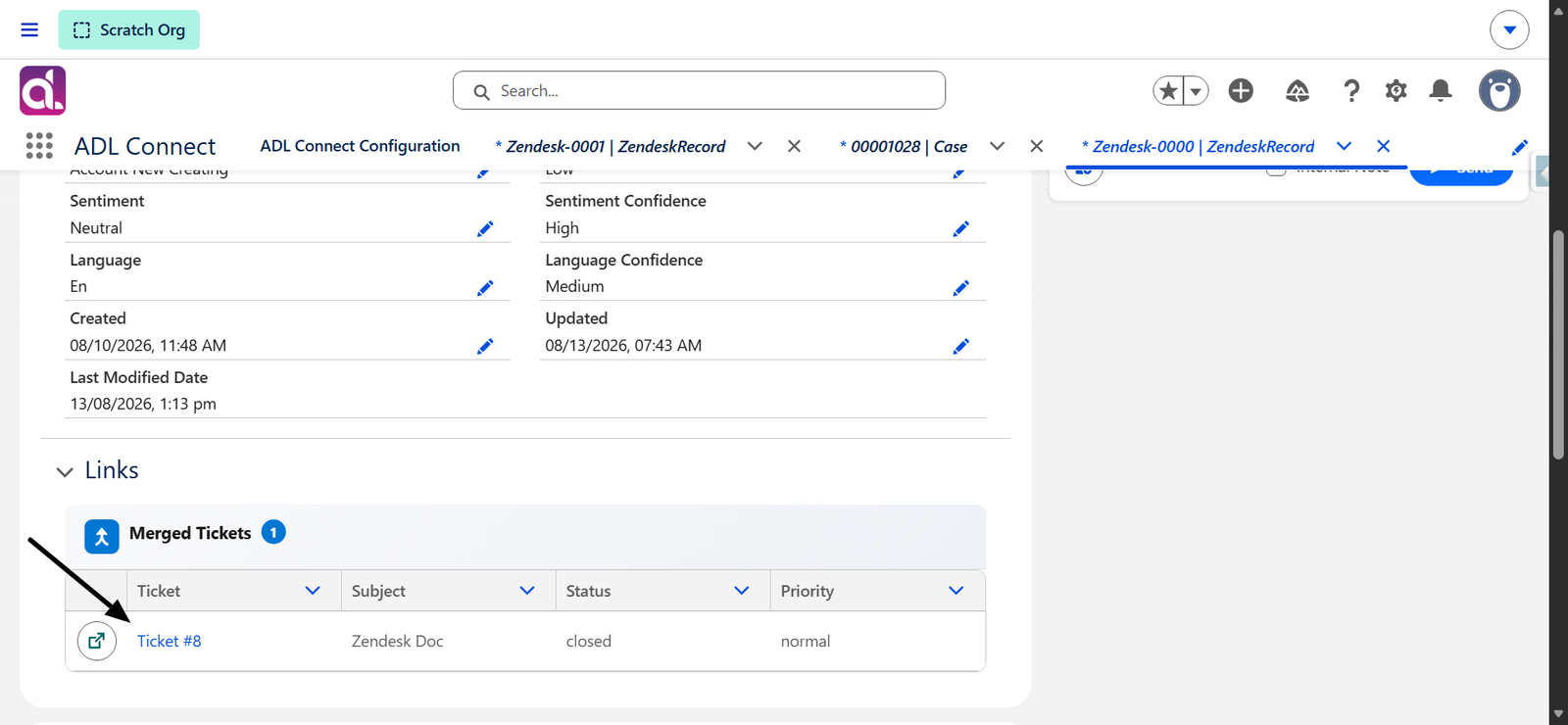The image size is (1568, 725).
Task: Click the Merged Tickets count badge
Action: [x=273, y=532]
